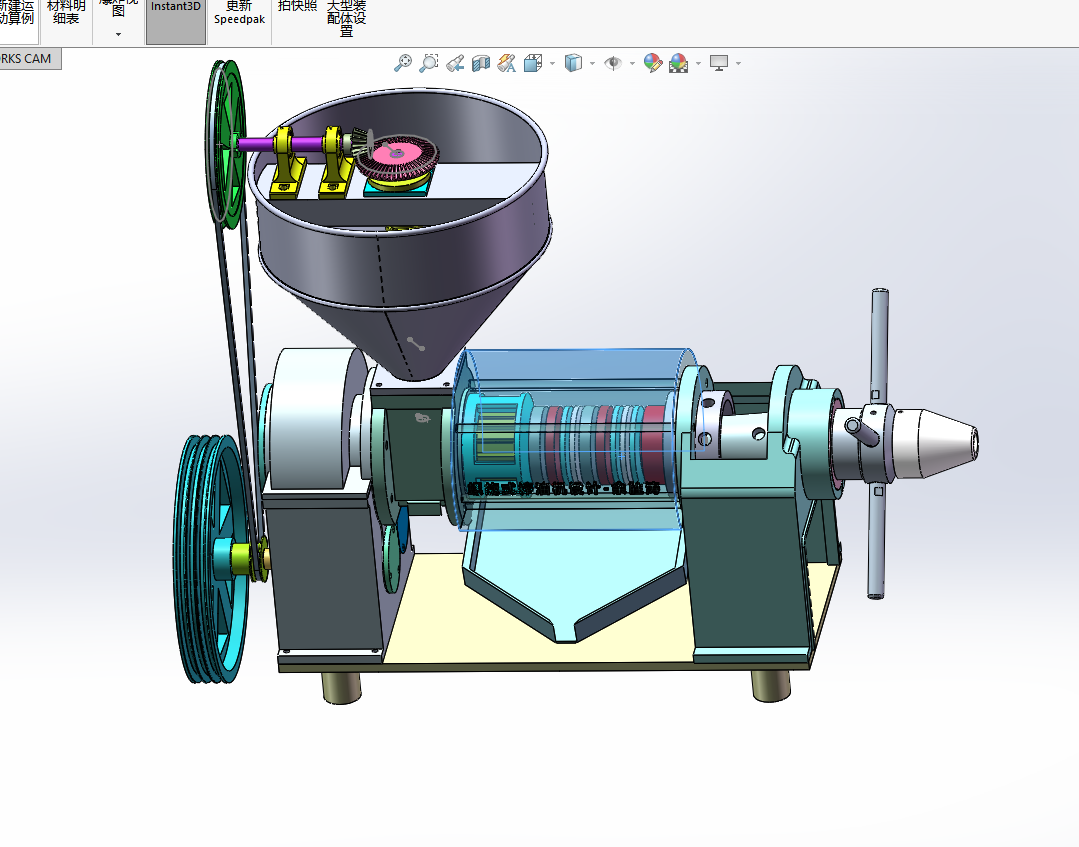Open the View Orientation dropdown arrow
Viewport: 1079px width, 847px height.
[x=553, y=63]
